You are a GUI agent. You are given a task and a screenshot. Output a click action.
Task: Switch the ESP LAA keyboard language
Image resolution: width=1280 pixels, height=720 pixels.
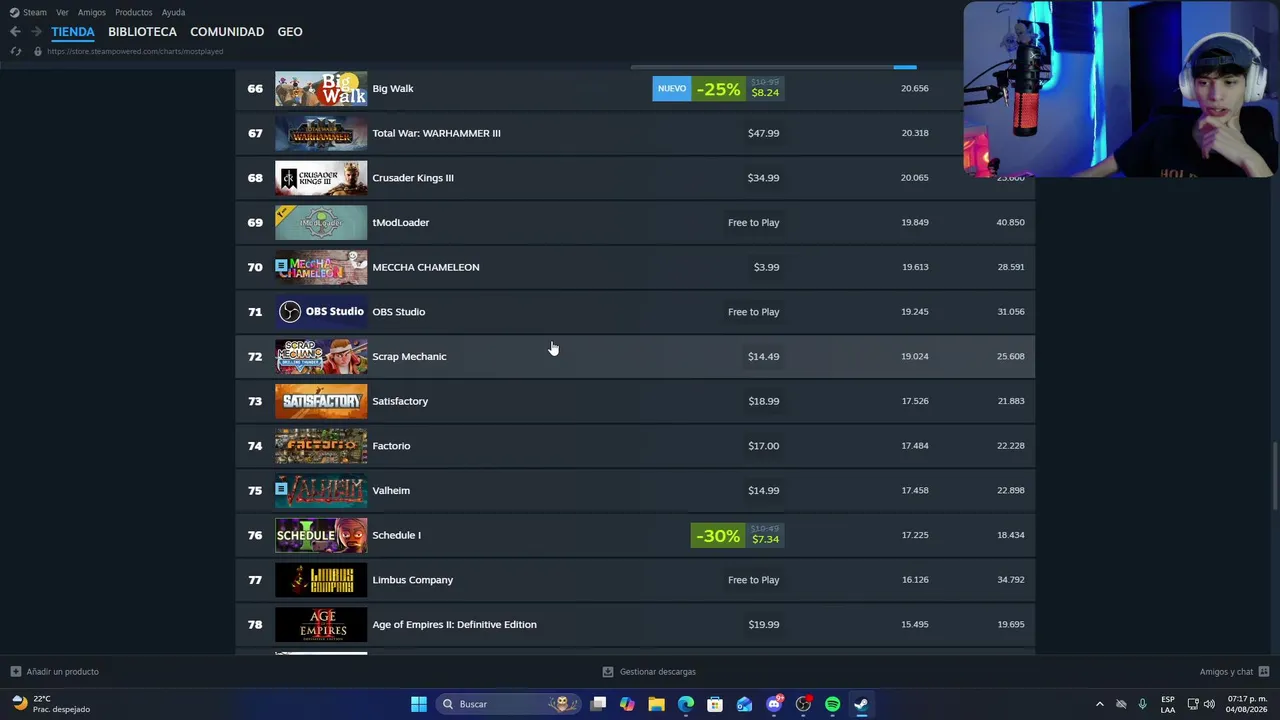pyautogui.click(x=1168, y=704)
